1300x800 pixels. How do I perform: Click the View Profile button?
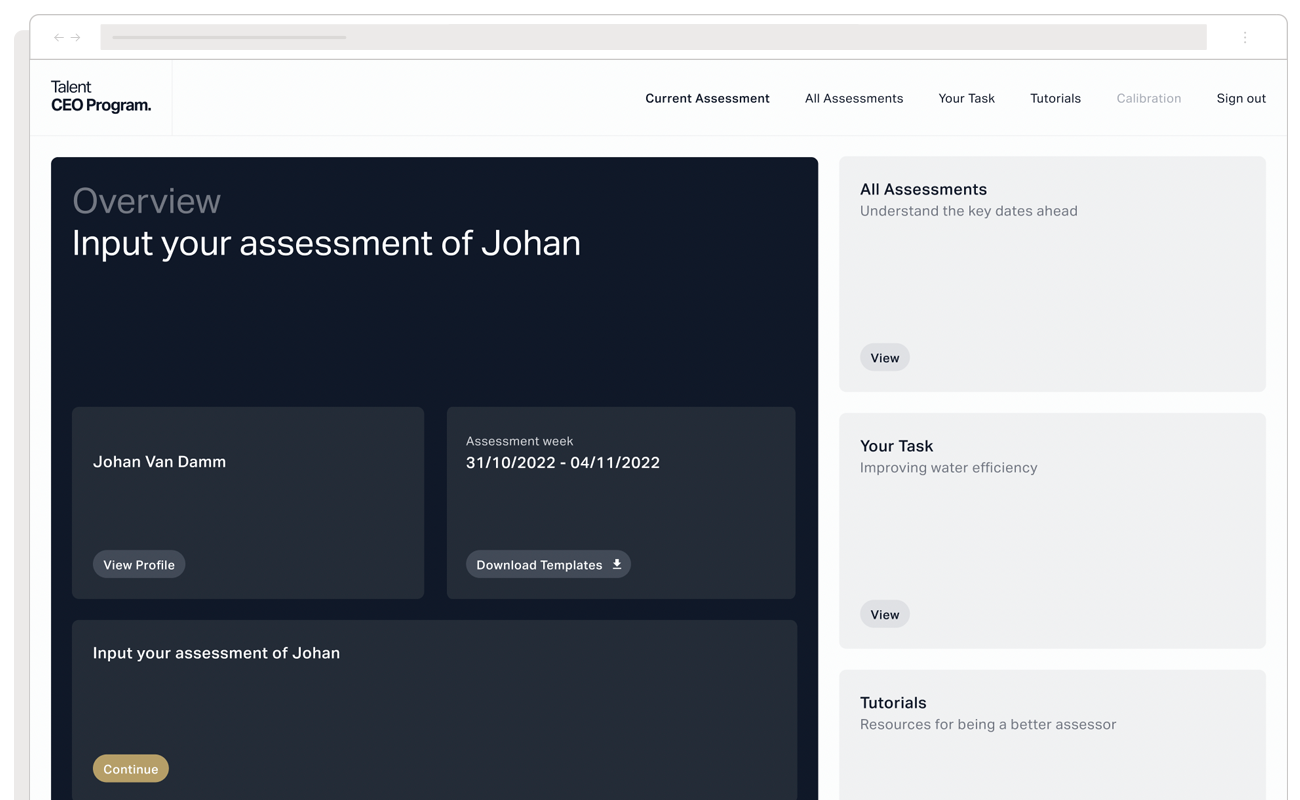coord(139,564)
